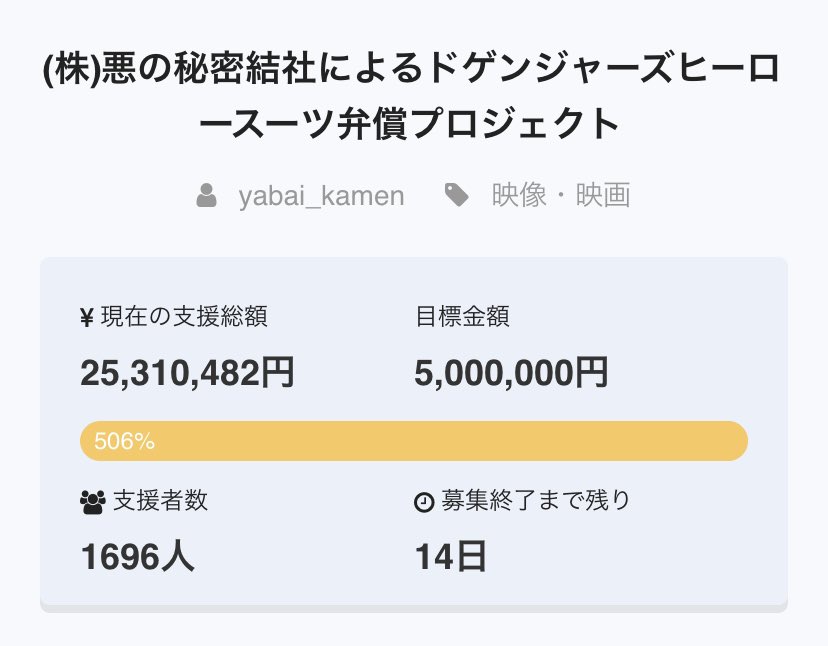The image size is (828, 646).
Task: Click the second title line with 弁償プロジェクト
Action: click(410, 124)
